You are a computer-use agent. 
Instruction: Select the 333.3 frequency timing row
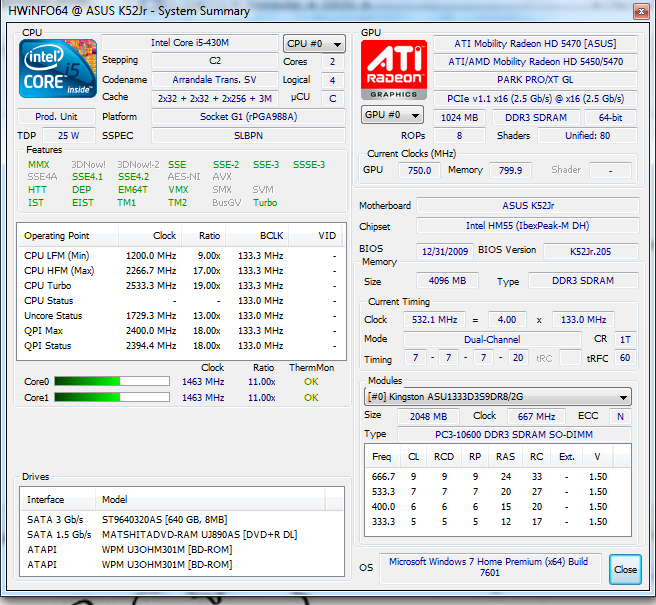tap(497, 522)
